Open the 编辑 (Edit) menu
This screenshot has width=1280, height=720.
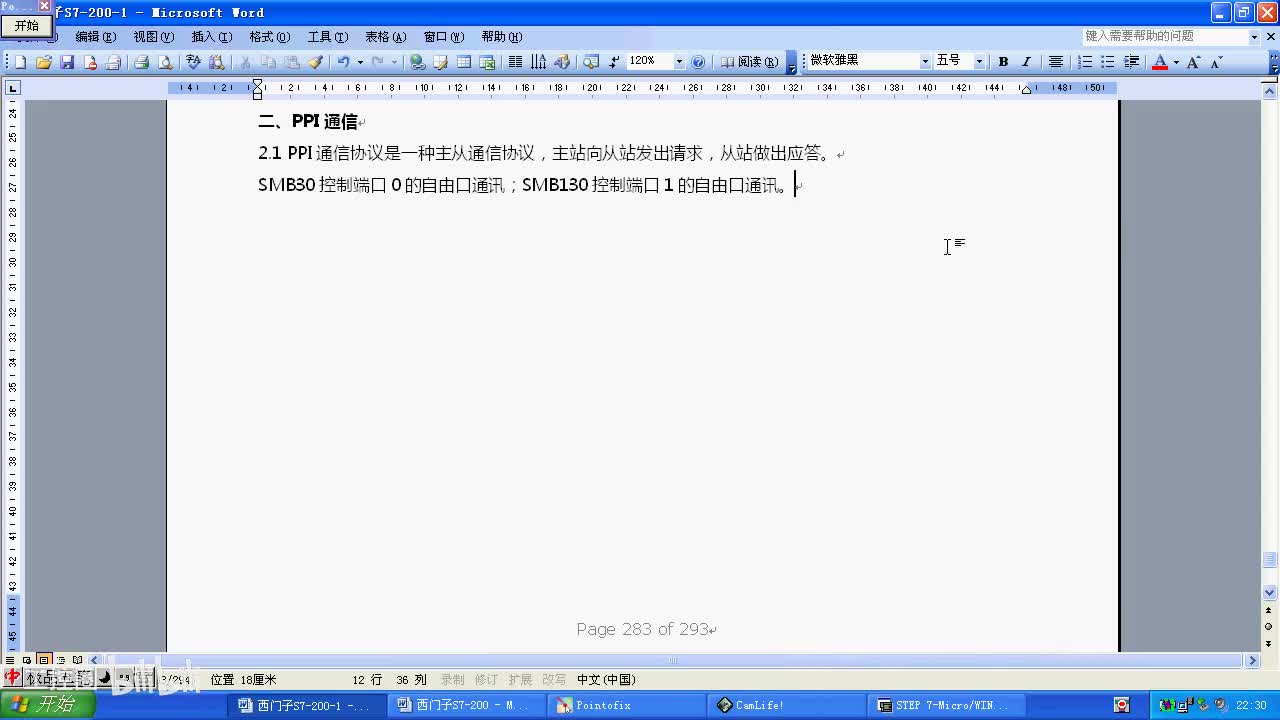(x=95, y=37)
